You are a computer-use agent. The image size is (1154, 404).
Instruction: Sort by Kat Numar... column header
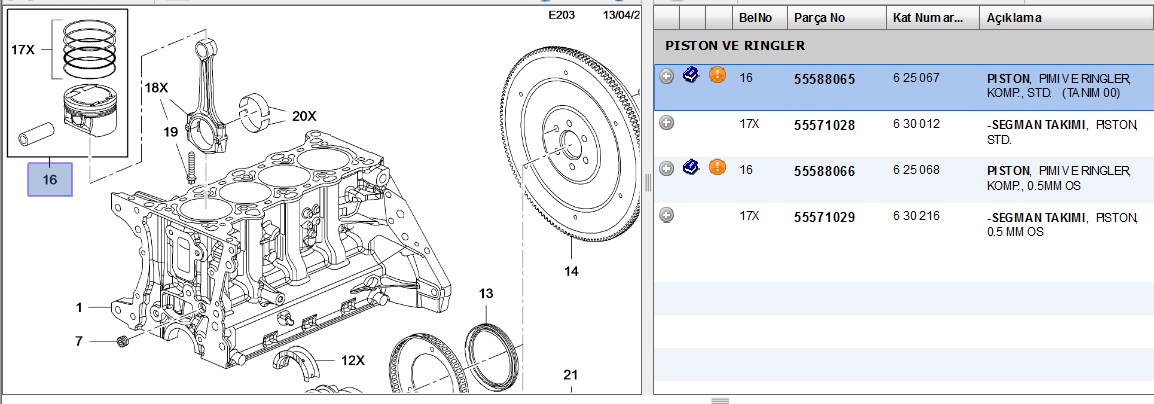[x=932, y=18]
